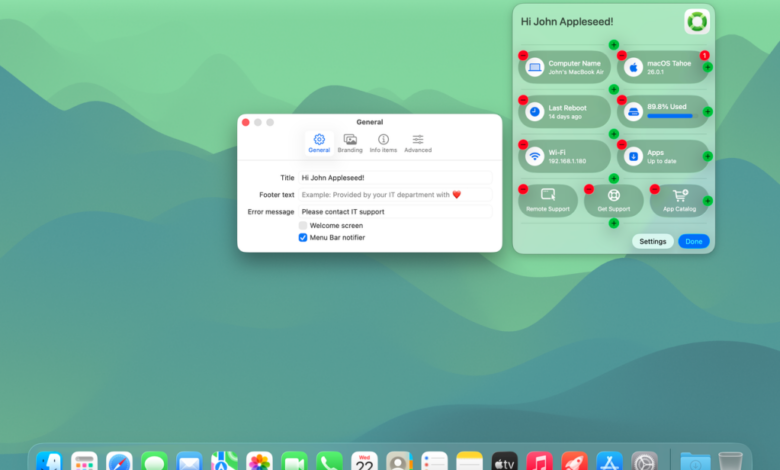Screen dimensions: 780x470
Task: Click the Get Support lifebuoy tile
Action: pyautogui.click(x=614, y=199)
